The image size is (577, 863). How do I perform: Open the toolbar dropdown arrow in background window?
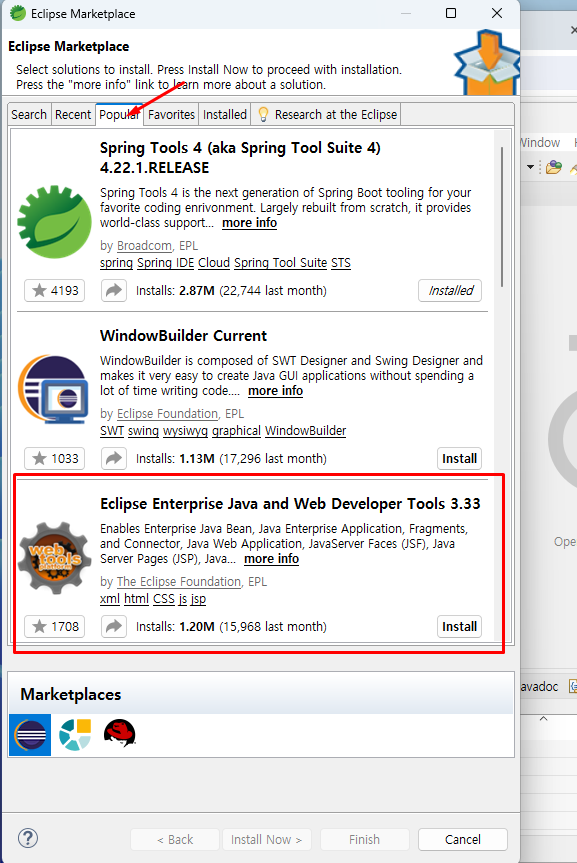click(530, 167)
